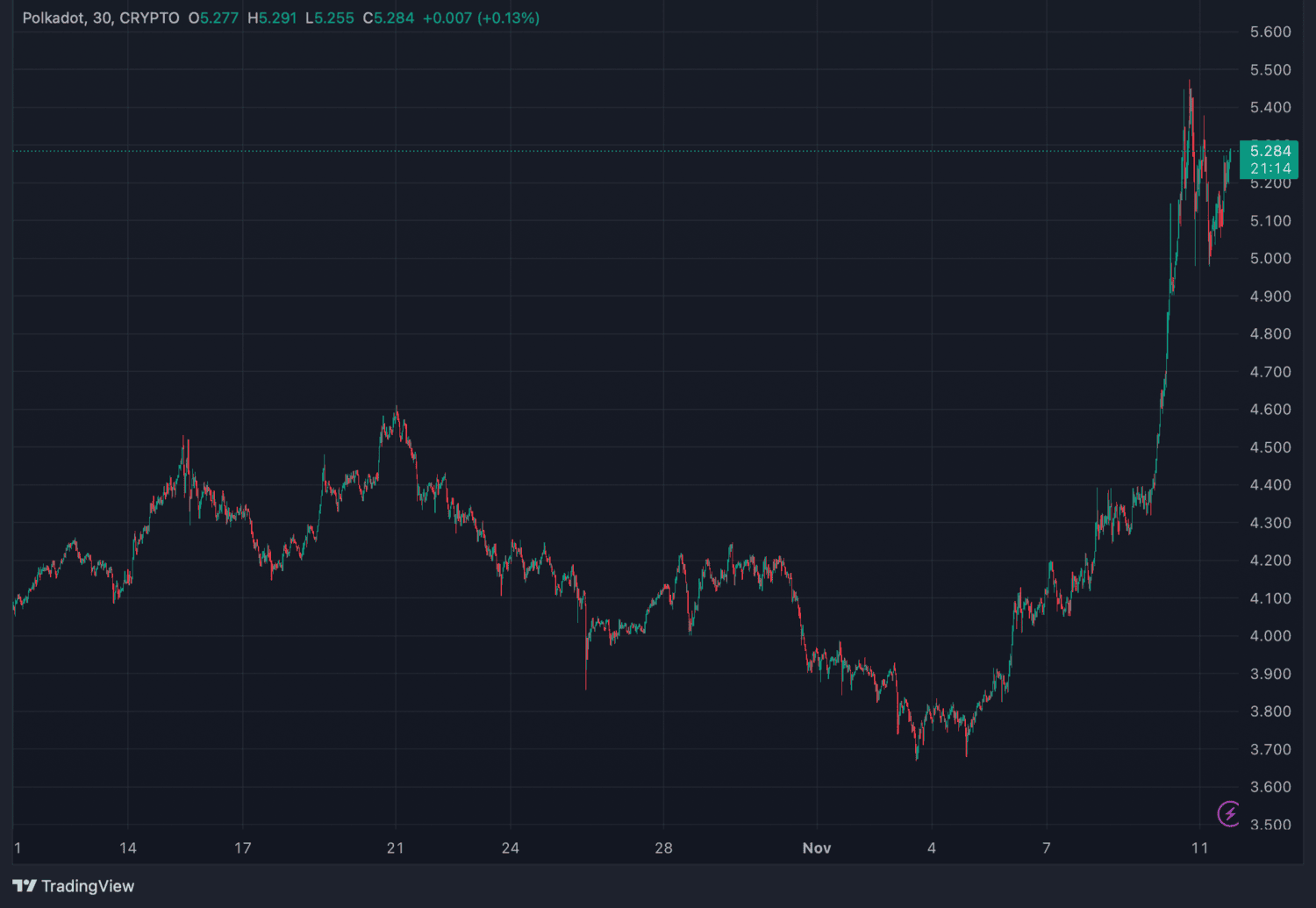The width and height of the screenshot is (1316, 908).
Task: Select the 7 date on the time axis
Action: point(1047,847)
